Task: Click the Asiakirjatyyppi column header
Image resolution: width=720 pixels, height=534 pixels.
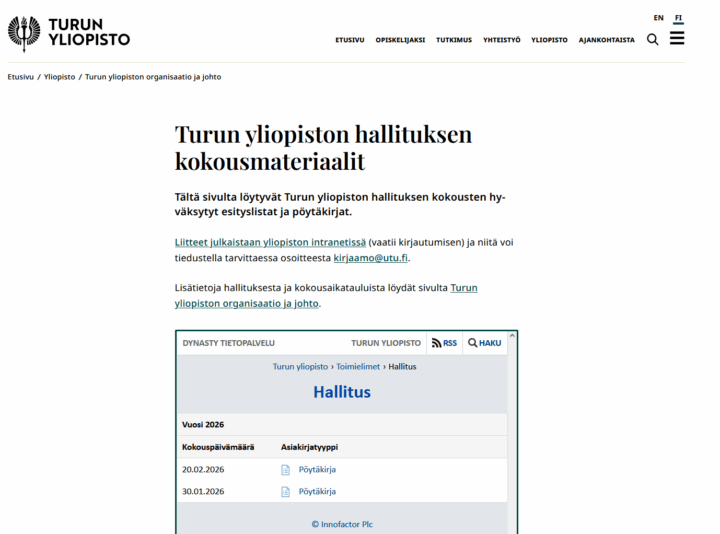Action: click(x=309, y=447)
